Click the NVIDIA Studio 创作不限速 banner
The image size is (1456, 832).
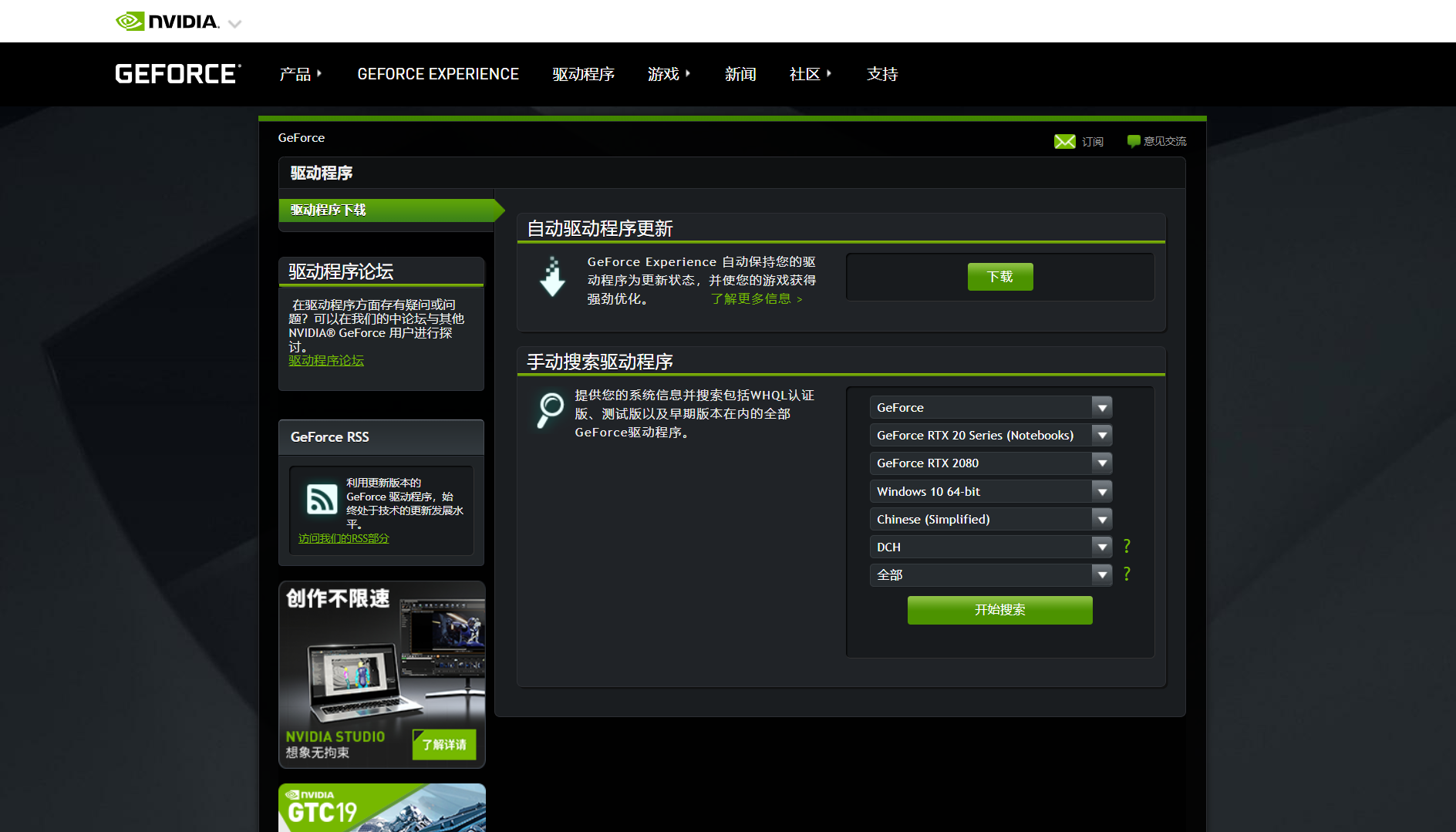pyautogui.click(x=382, y=674)
